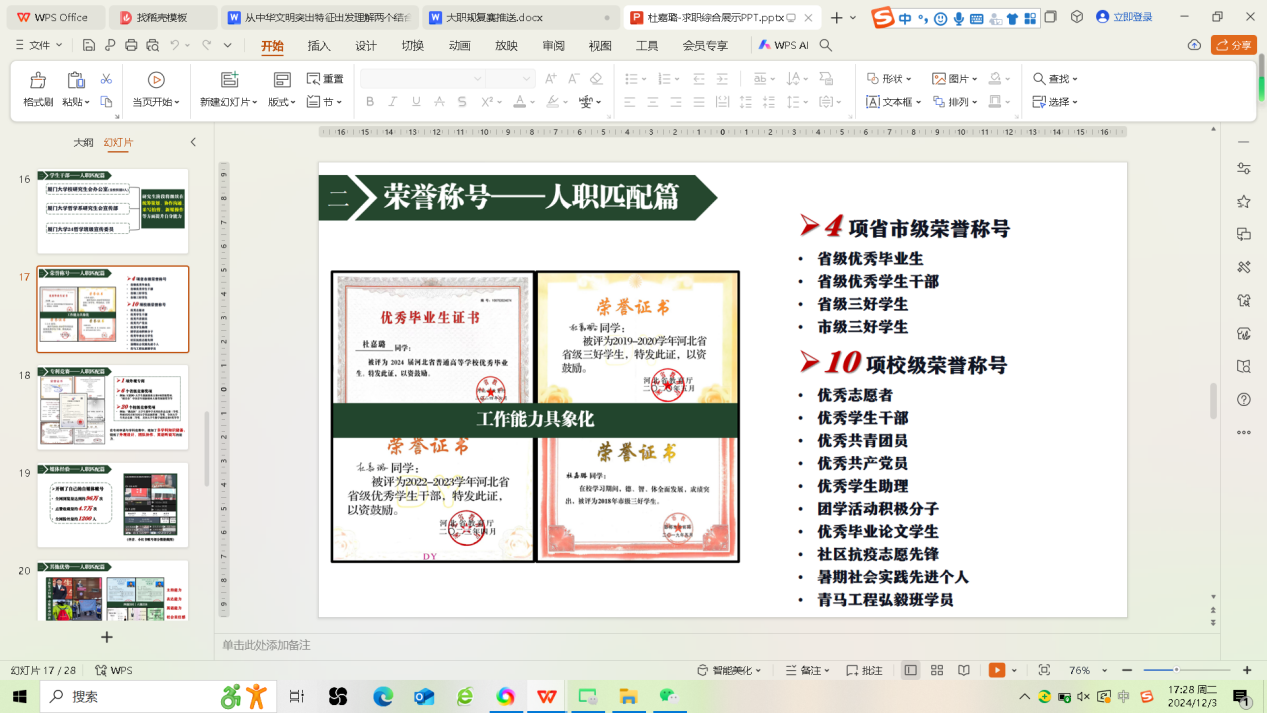
Task: Open the Shapes (形状) dropdown
Action: point(889,79)
